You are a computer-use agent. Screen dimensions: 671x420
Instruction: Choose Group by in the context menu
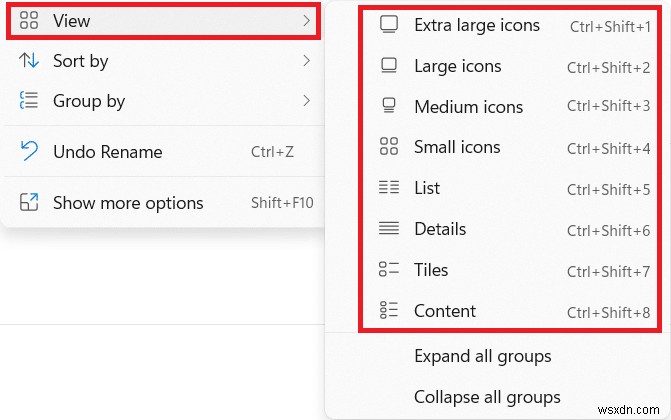[x=89, y=101]
